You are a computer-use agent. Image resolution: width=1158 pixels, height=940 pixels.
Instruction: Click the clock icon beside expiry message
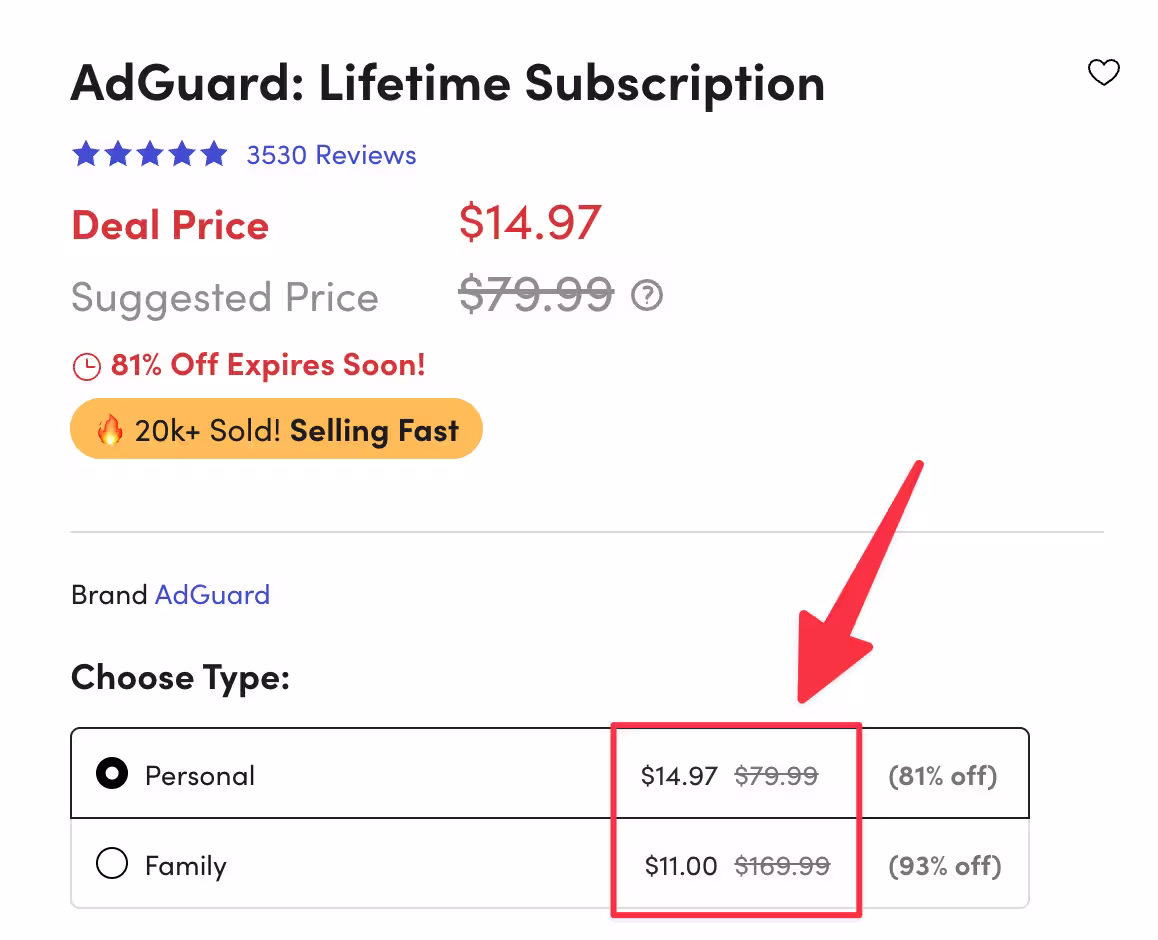click(85, 365)
